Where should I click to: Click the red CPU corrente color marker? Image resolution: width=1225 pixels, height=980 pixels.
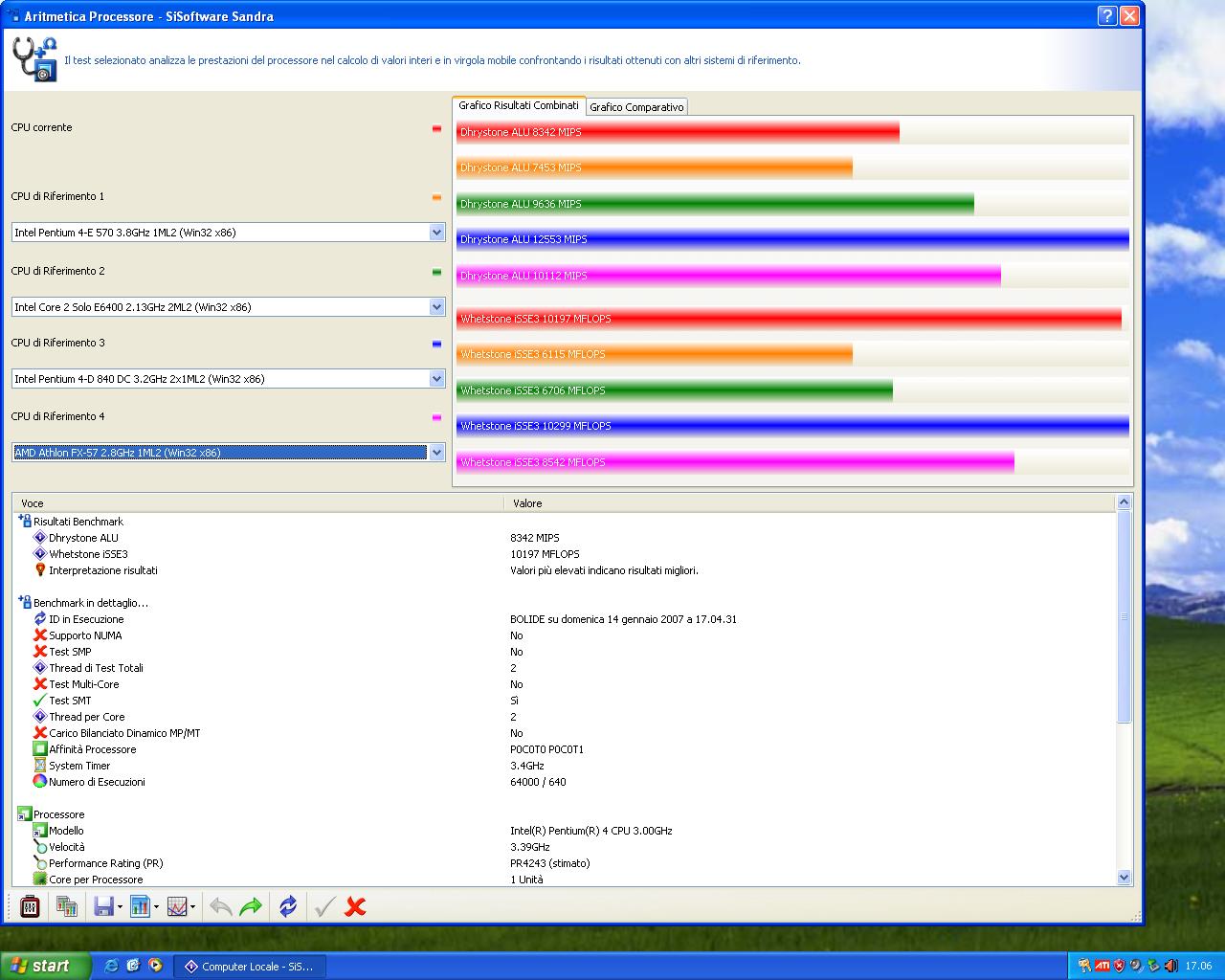[x=437, y=128]
